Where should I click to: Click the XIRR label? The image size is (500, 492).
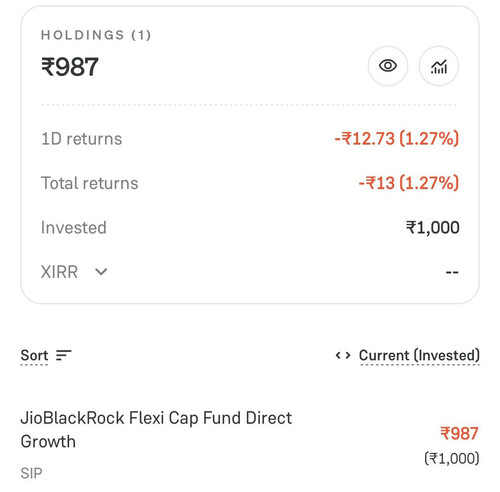pos(59,272)
